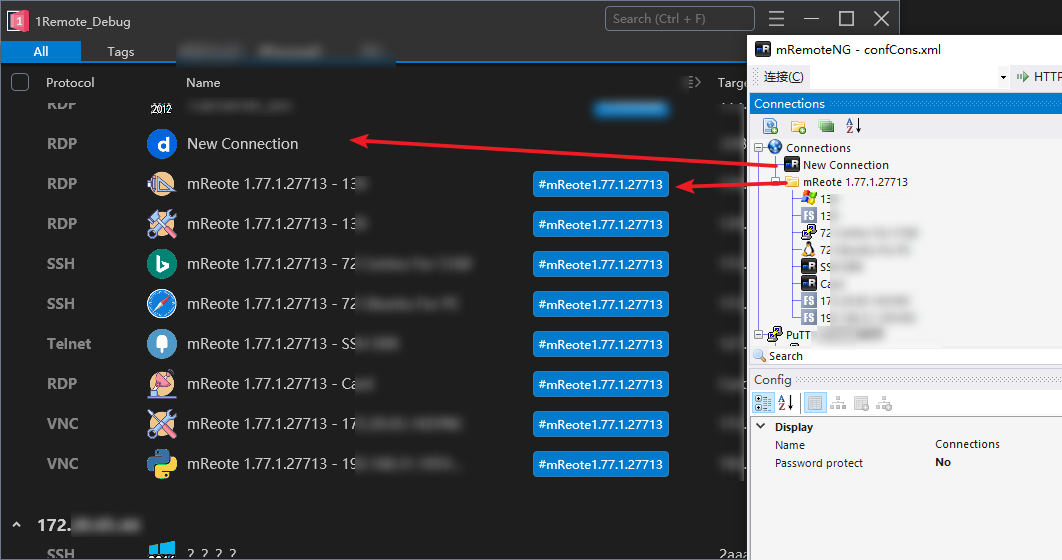The height and width of the screenshot is (560, 1062).
Task: Click the PuTTY sessions icon in tree
Action: coord(775,334)
